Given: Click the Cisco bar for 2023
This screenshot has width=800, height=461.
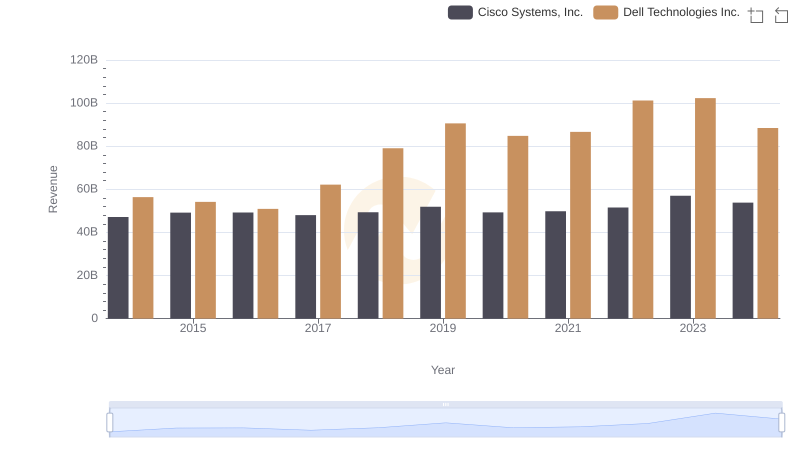Looking at the screenshot, I should tap(680, 257).
